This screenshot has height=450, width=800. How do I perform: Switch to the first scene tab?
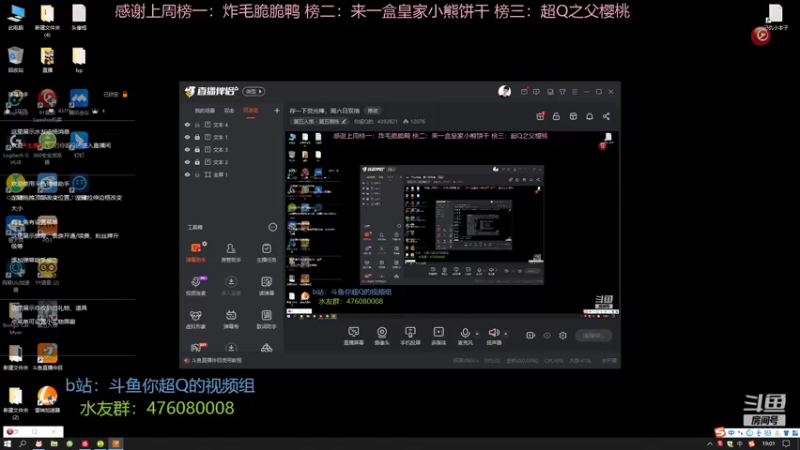click(x=205, y=110)
